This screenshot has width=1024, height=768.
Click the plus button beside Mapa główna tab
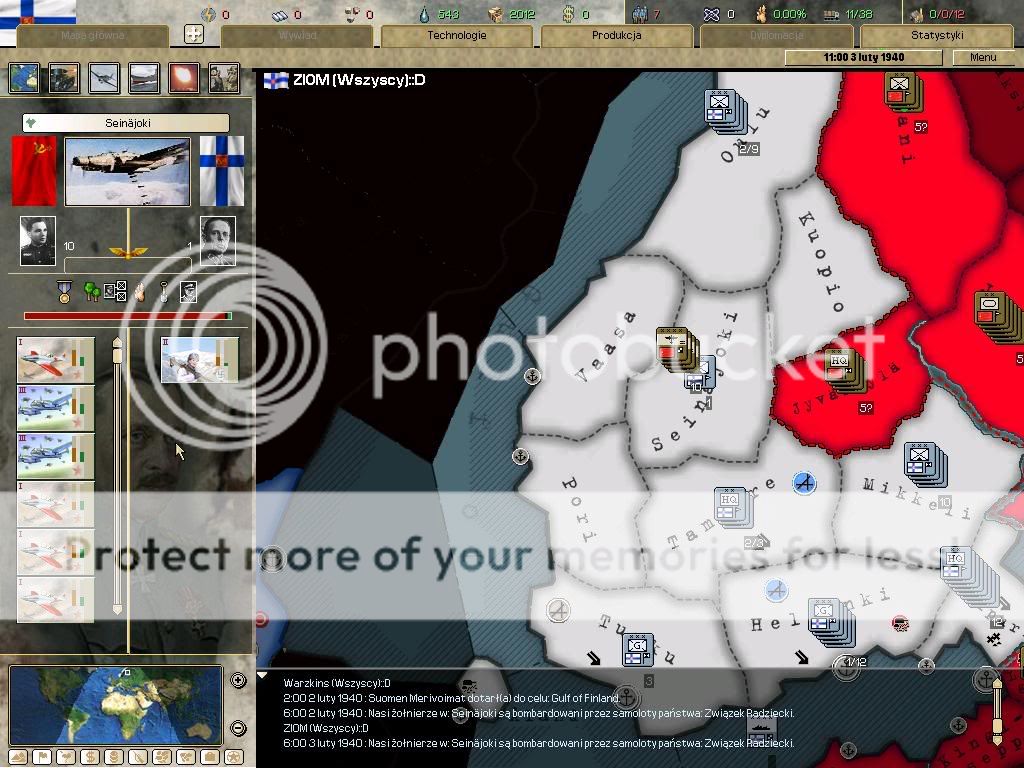pyautogui.click(x=194, y=34)
